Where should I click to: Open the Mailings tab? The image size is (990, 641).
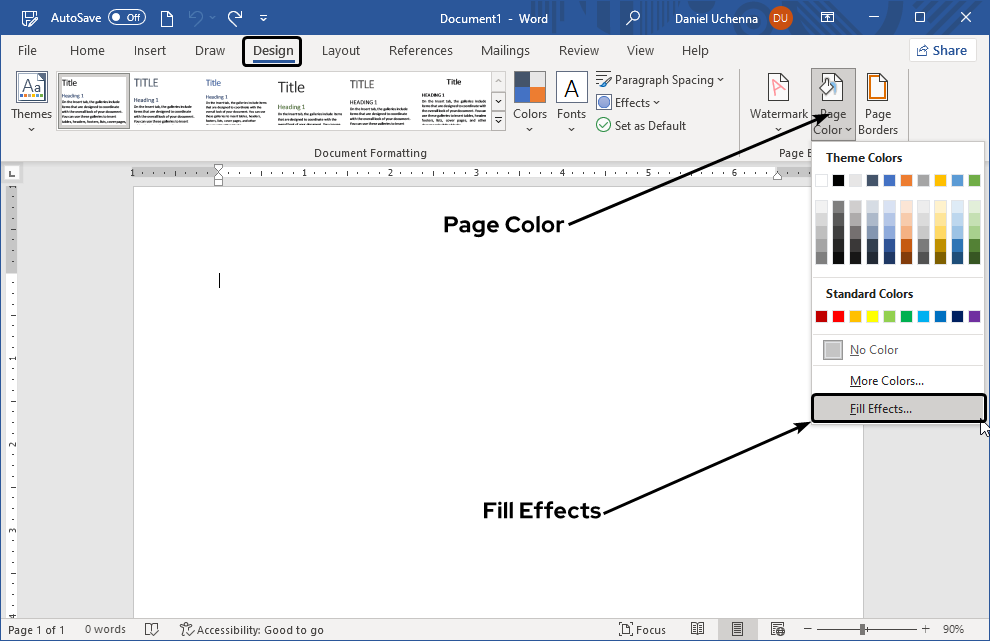tap(505, 50)
